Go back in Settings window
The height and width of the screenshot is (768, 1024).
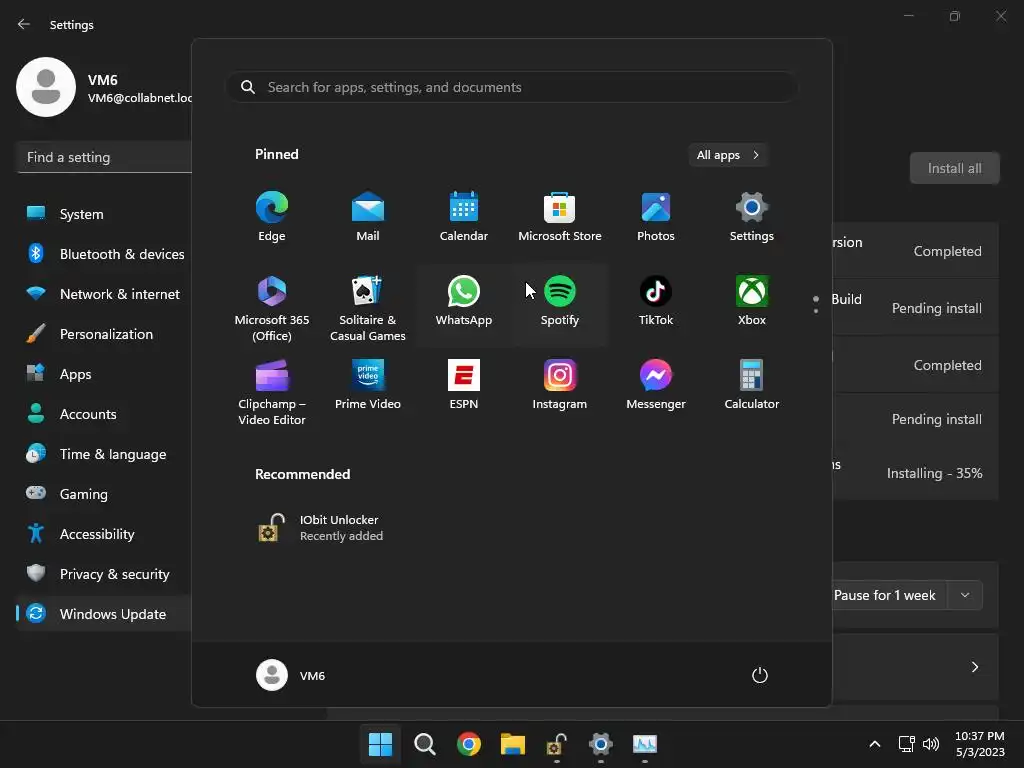click(24, 24)
